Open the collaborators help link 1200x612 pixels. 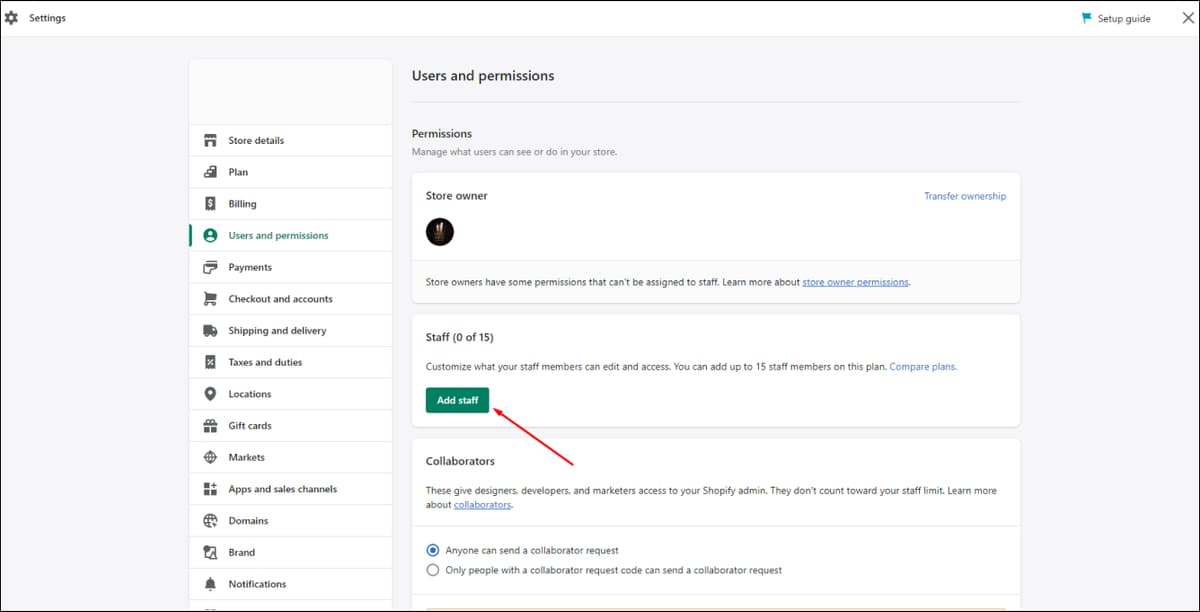(x=482, y=505)
